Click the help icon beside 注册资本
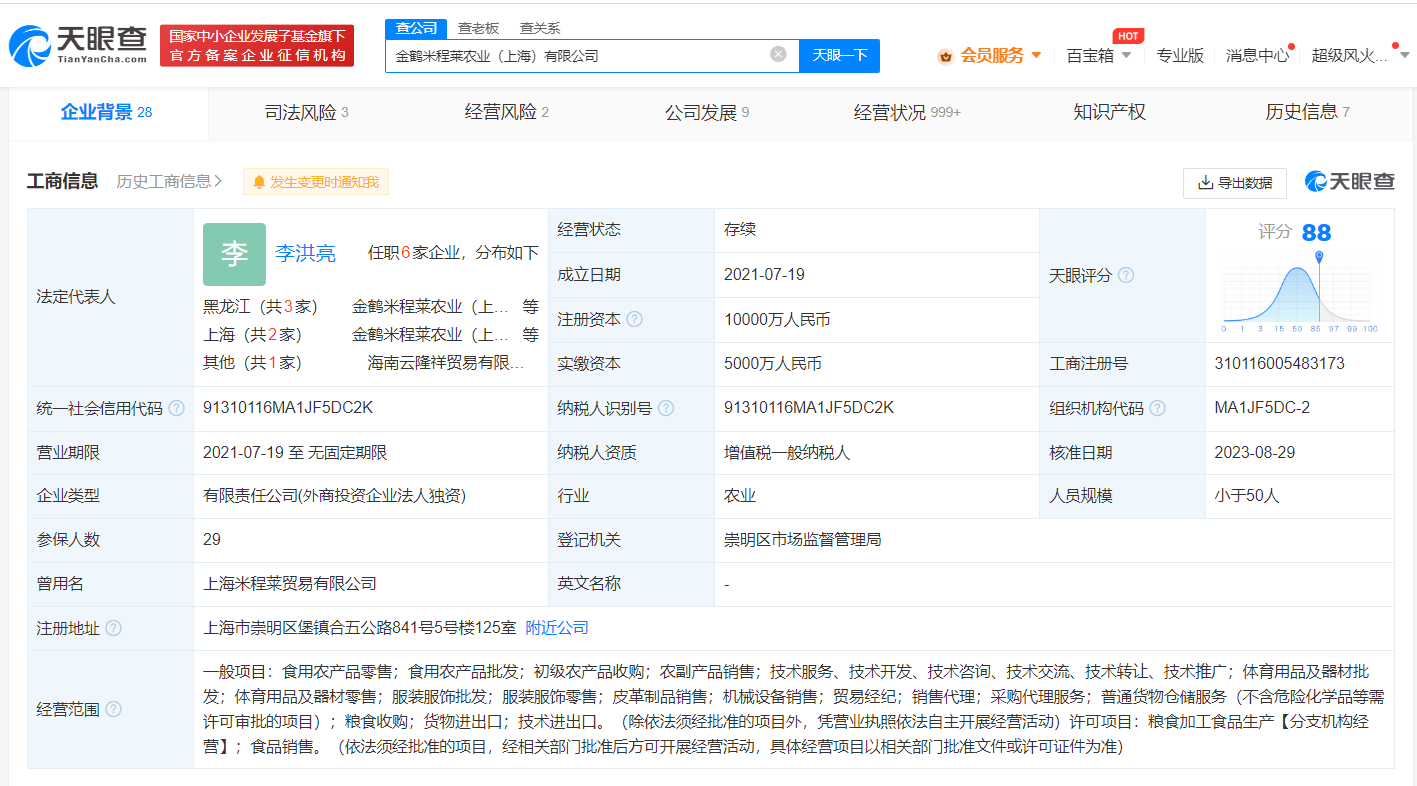This screenshot has width=1417, height=786. click(634, 320)
